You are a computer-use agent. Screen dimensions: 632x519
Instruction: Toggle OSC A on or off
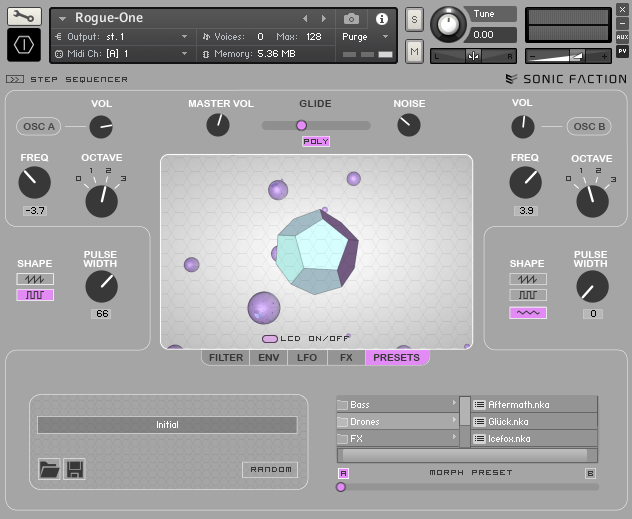39,127
